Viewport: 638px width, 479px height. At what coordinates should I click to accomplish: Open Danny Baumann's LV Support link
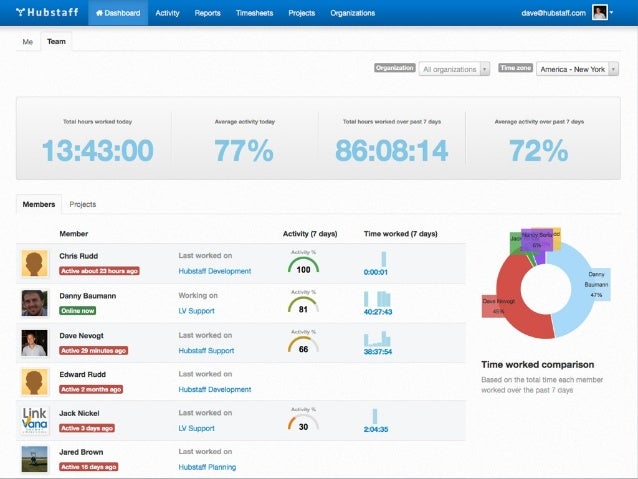pos(197,311)
